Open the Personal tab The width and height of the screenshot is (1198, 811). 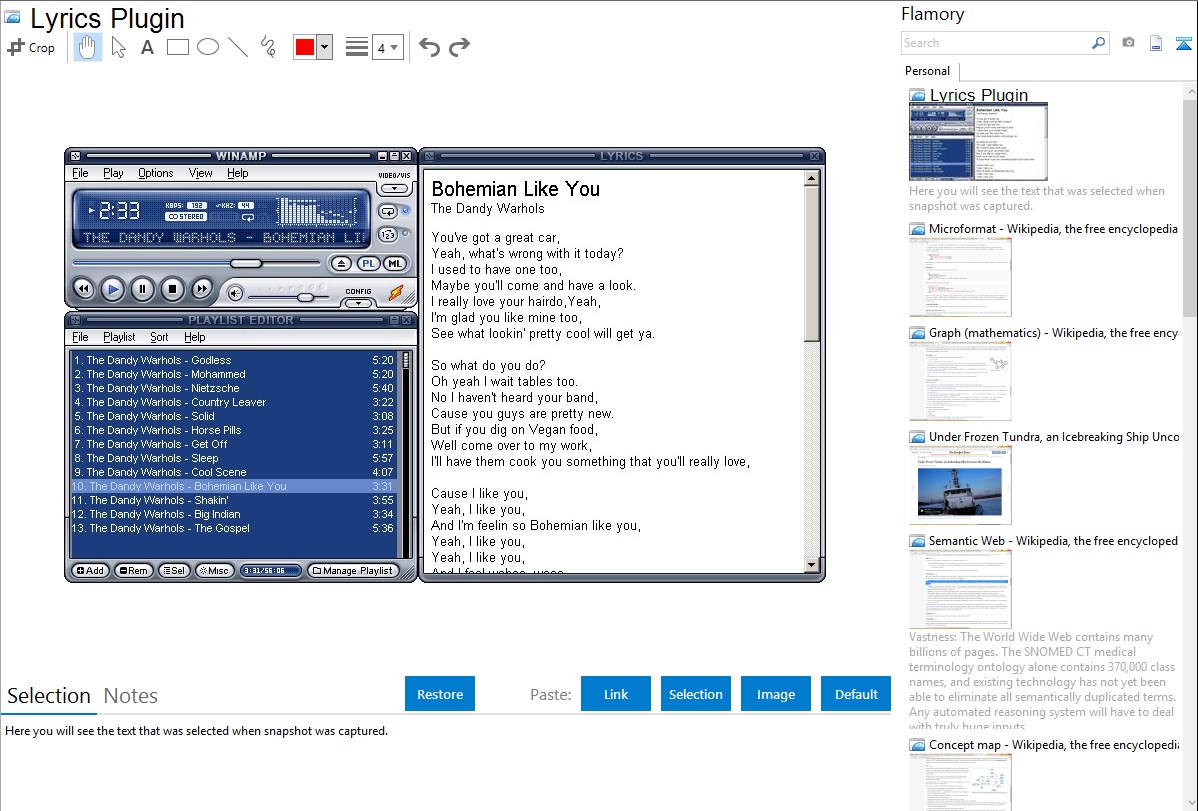(928, 71)
